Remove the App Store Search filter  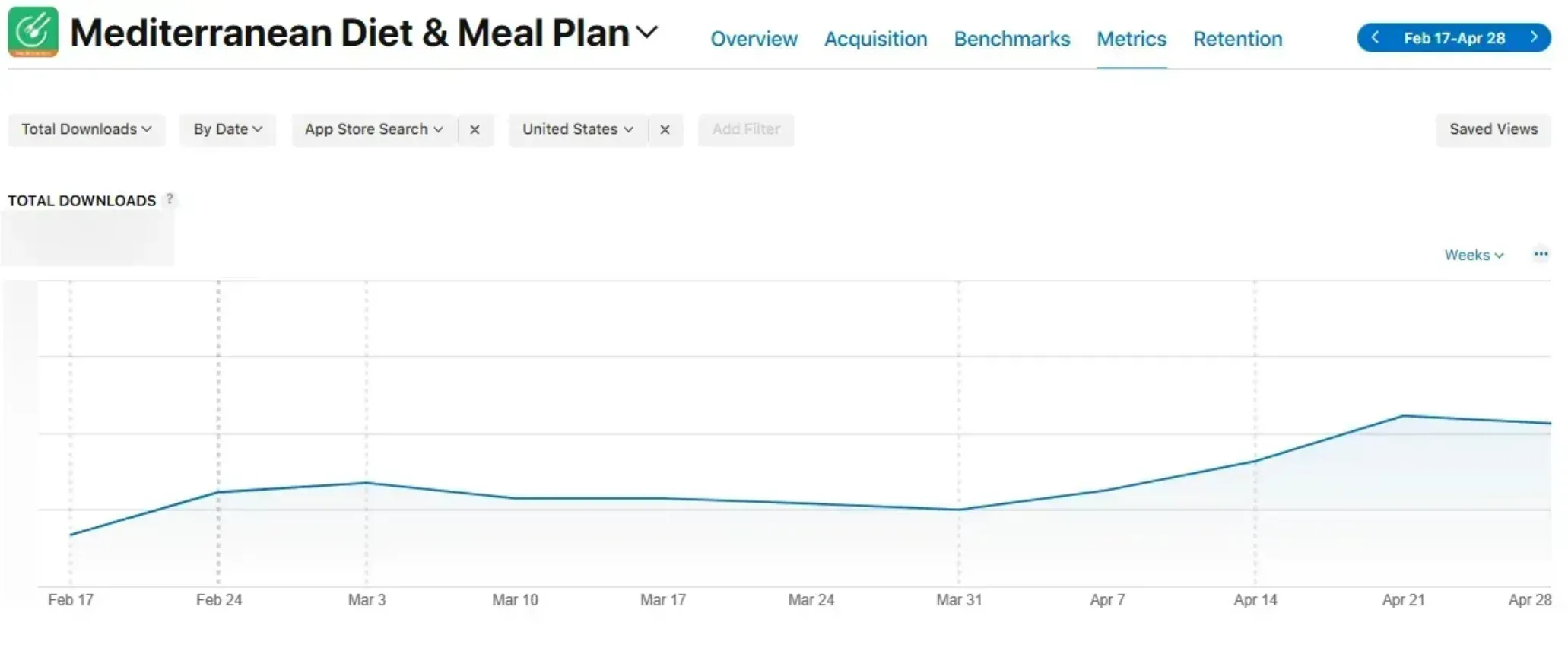[x=475, y=130]
